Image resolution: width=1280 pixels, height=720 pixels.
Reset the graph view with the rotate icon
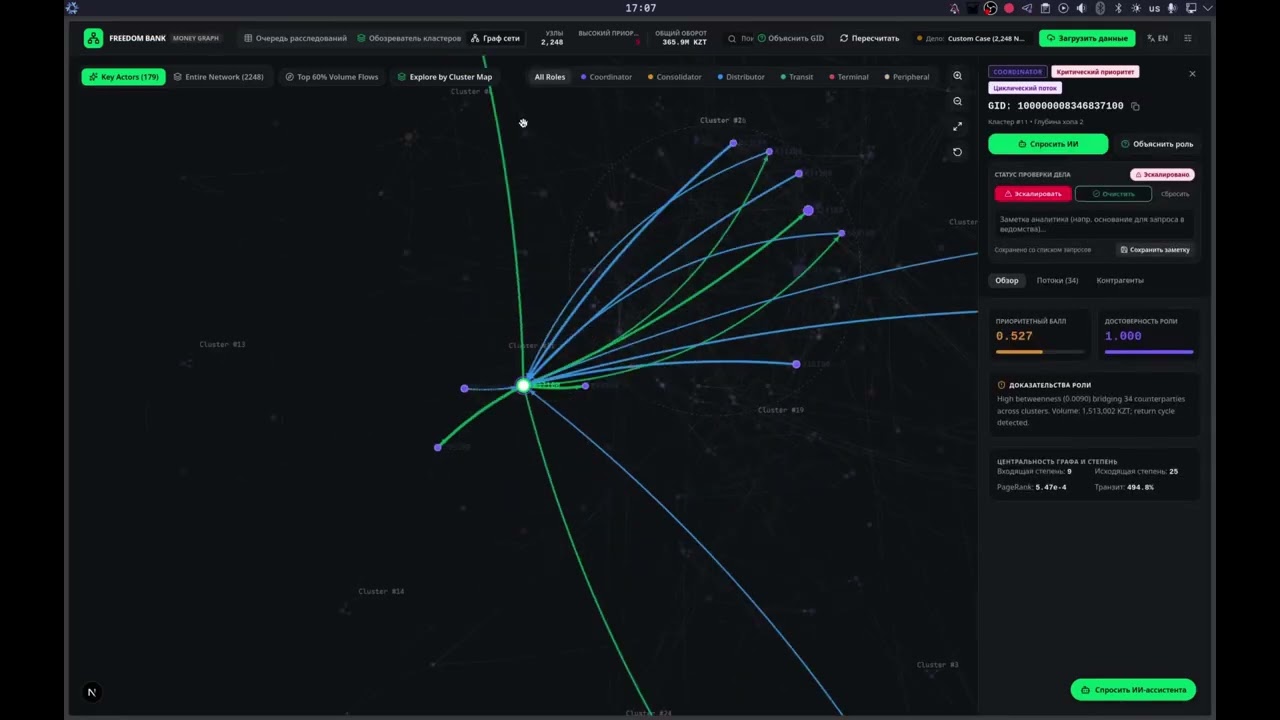957,152
